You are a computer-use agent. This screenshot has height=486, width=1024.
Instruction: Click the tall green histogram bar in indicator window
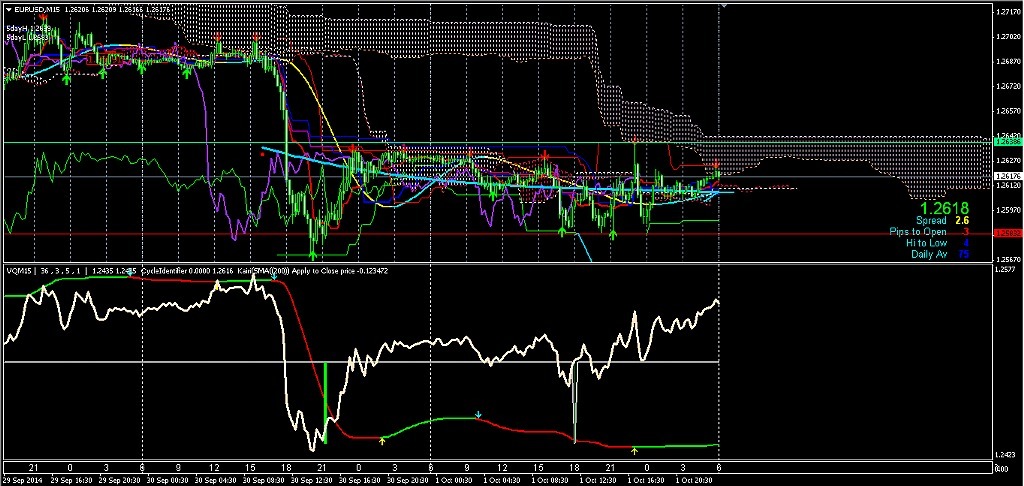click(325, 402)
